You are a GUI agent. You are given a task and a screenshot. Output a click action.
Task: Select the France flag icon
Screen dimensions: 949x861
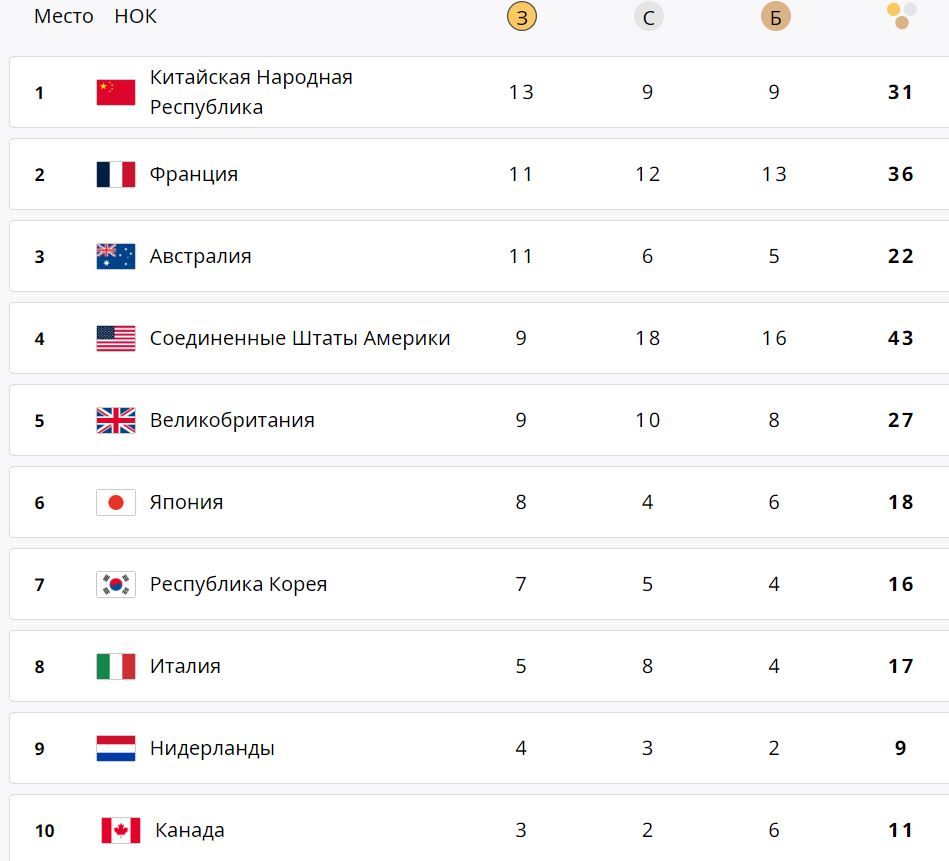116,173
